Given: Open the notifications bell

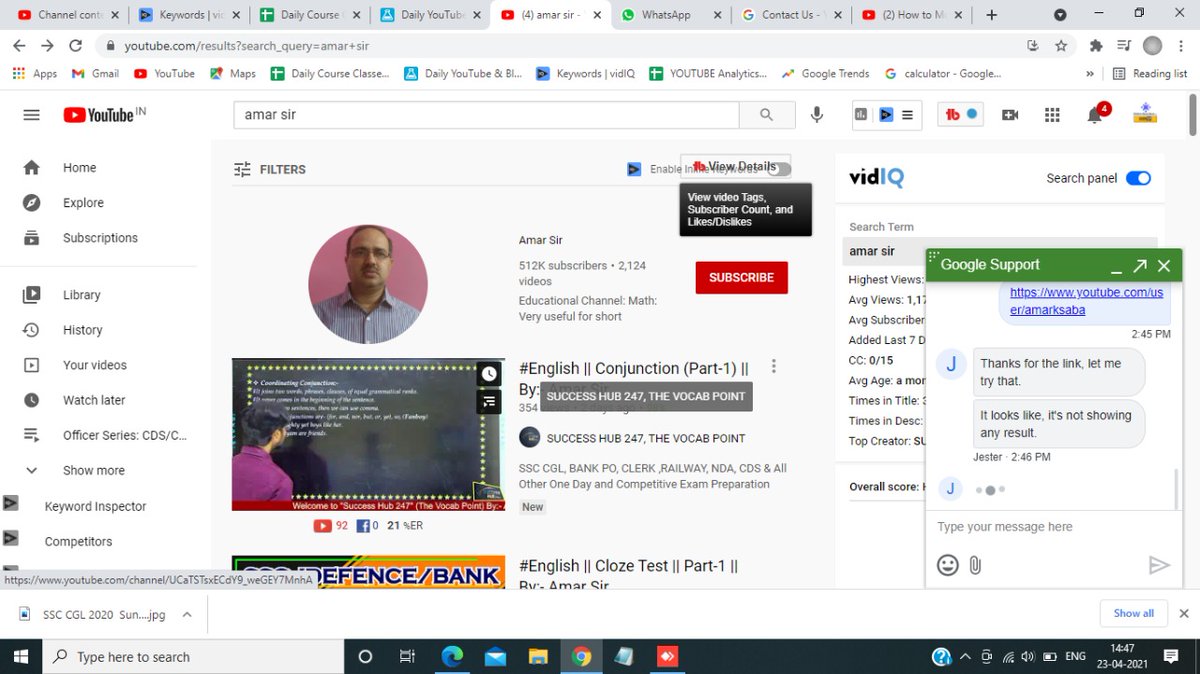Looking at the screenshot, I should (1095, 114).
